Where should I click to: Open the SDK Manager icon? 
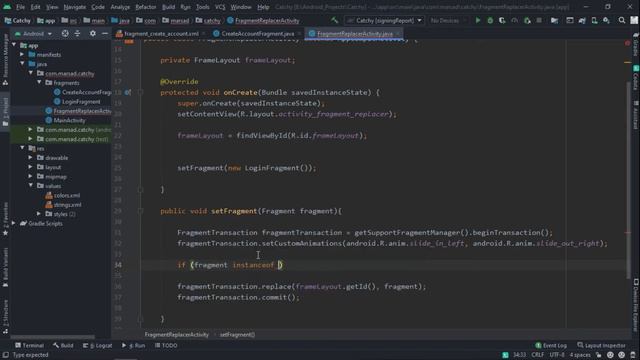607,20
